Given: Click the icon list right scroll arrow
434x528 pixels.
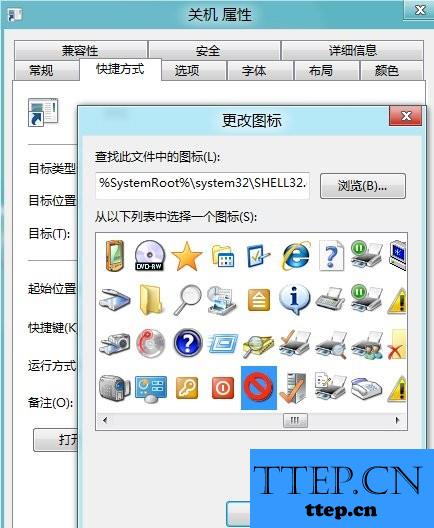Looking at the screenshot, I should tap(397, 420).
